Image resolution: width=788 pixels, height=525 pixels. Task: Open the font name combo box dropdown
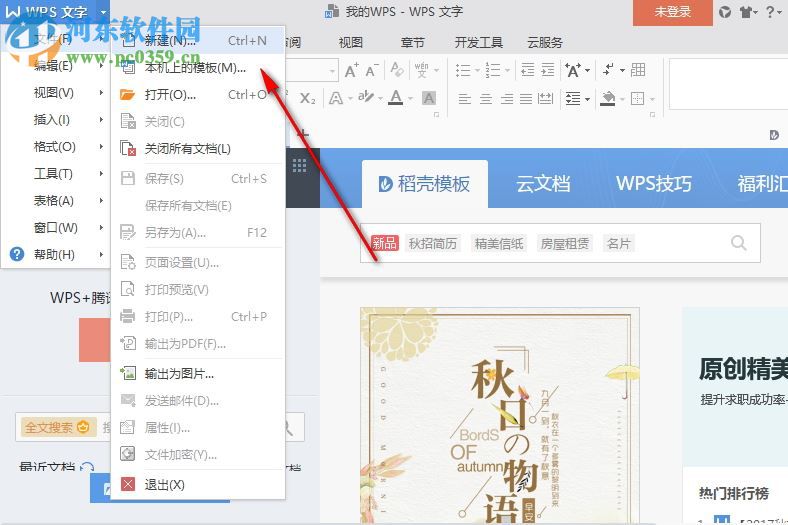pyautogui.click(x=332, y=70)
